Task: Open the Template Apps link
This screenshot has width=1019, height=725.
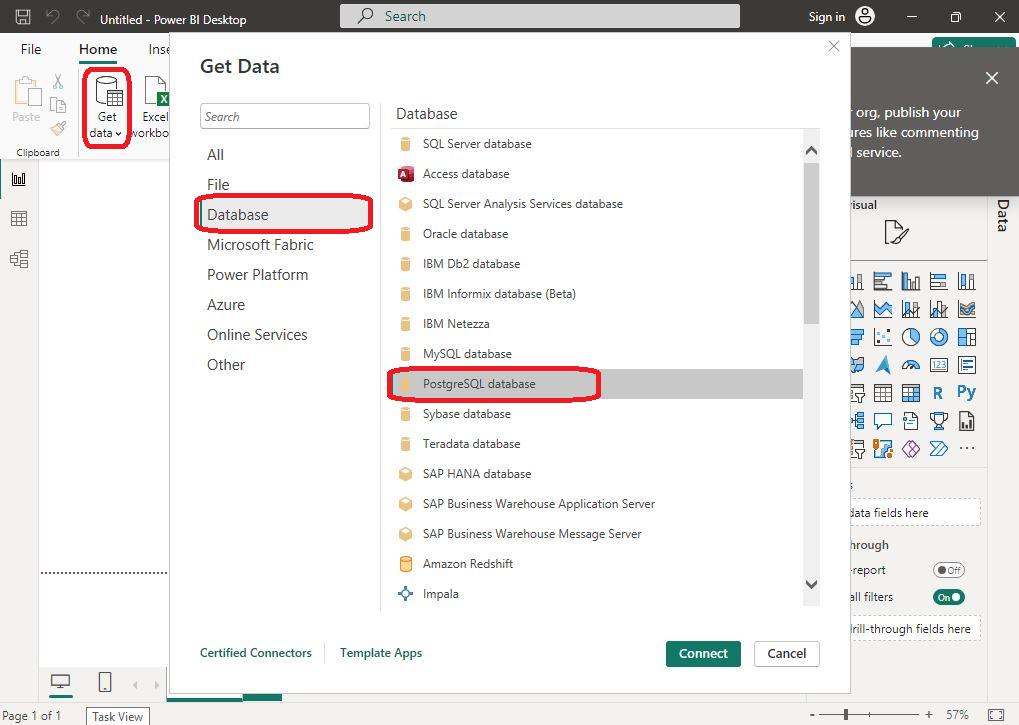Action: (x=381, y=653)
